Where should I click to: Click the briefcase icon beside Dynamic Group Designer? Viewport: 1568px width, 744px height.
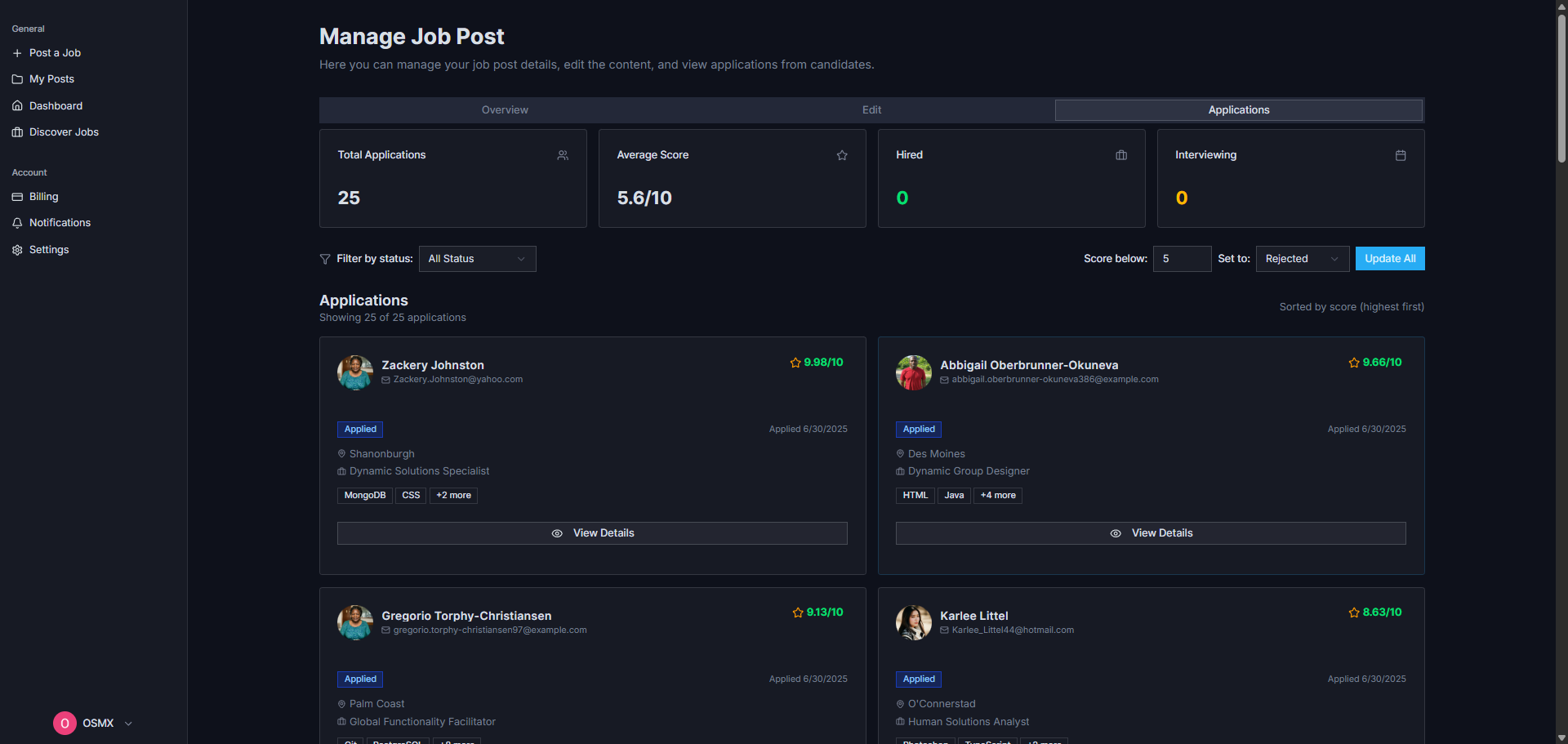point(900,472)
